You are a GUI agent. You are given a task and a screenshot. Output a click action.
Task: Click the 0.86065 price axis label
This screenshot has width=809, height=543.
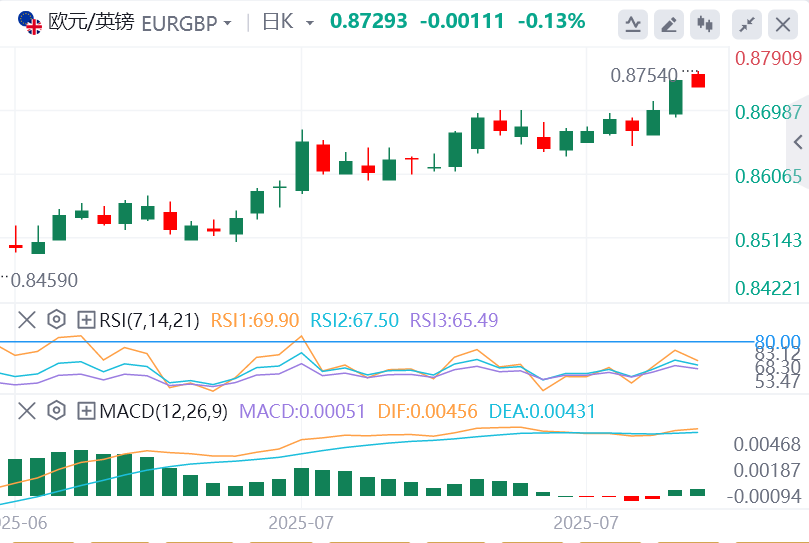tap(769, 176)
